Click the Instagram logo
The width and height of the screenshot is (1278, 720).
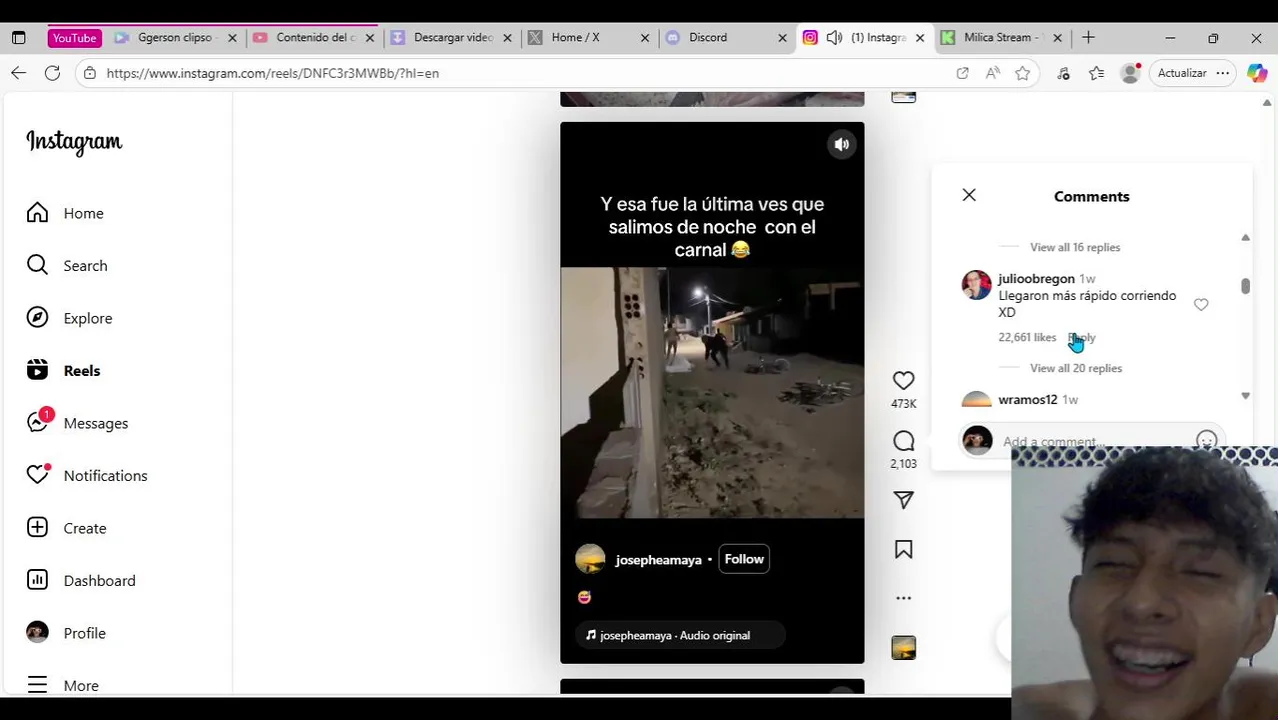(74, 143)
